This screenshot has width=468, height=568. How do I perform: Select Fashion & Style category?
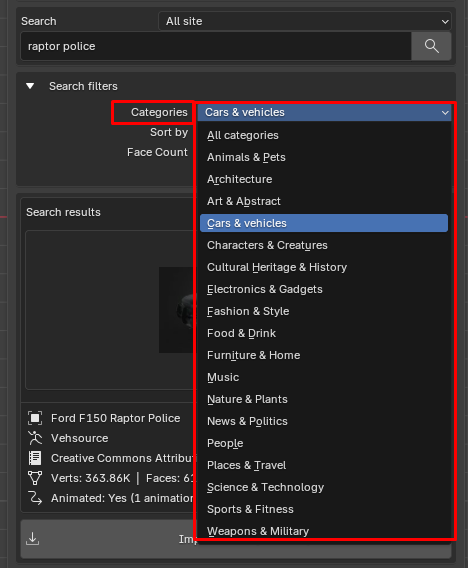click(x=324, y=311)
